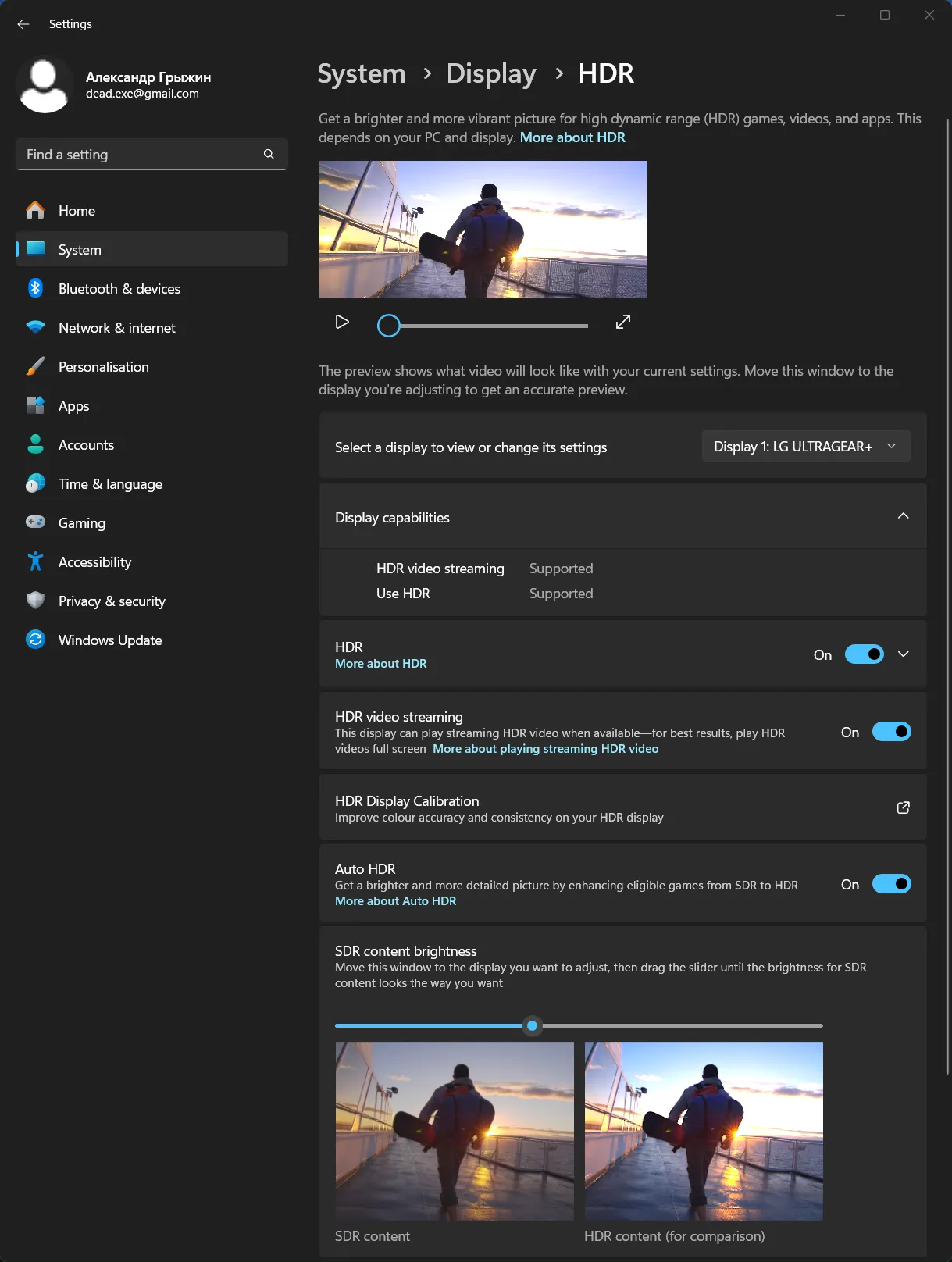Collapse the Display capabilities section
Screen dimensions: 952x1262
903,516
